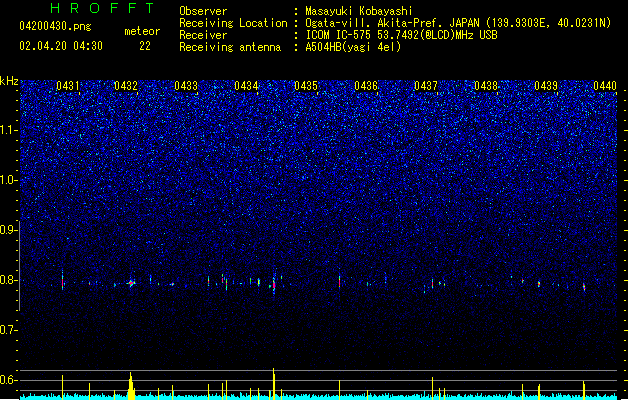Click the 1.0 kHz axis label
Image resolution: width=629 pixels, height=400 pixels.
(9, 180)
